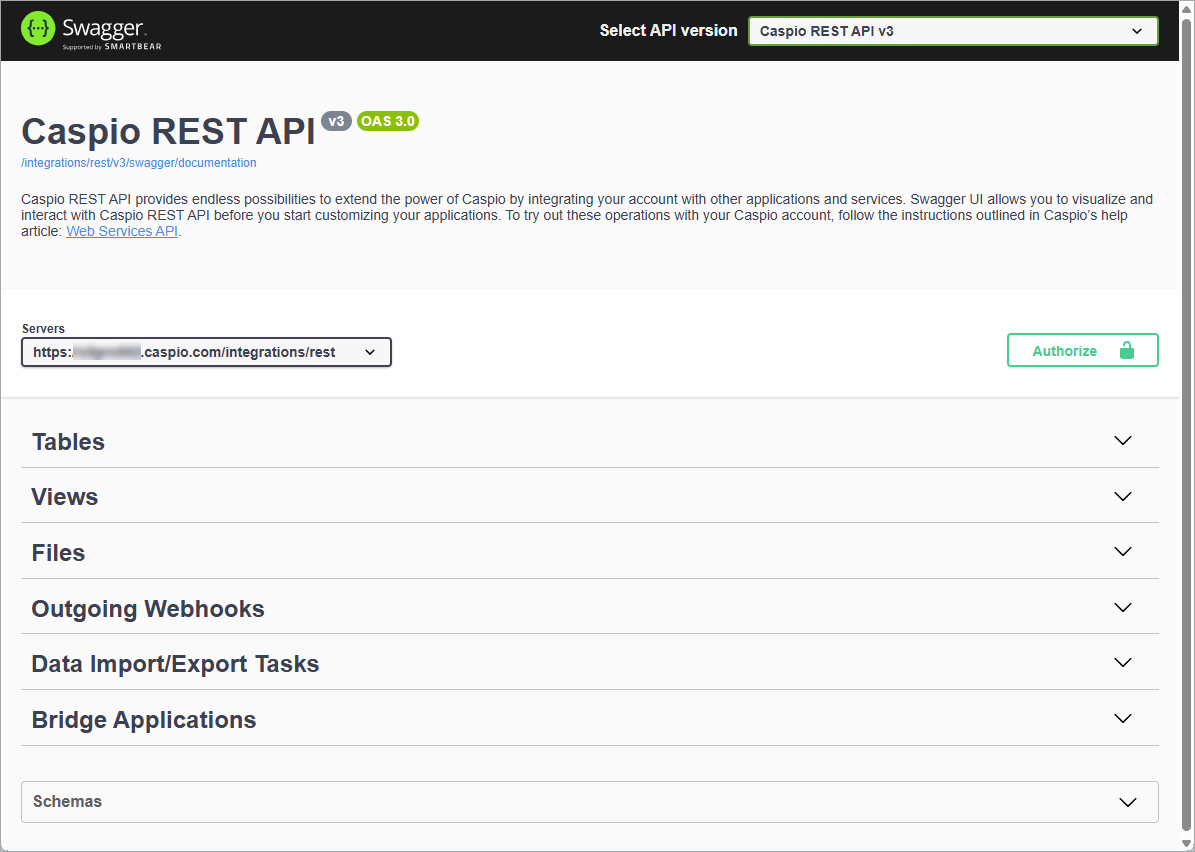
Task: Open the Servers URL dropdown
Action: tap(207, 352)
